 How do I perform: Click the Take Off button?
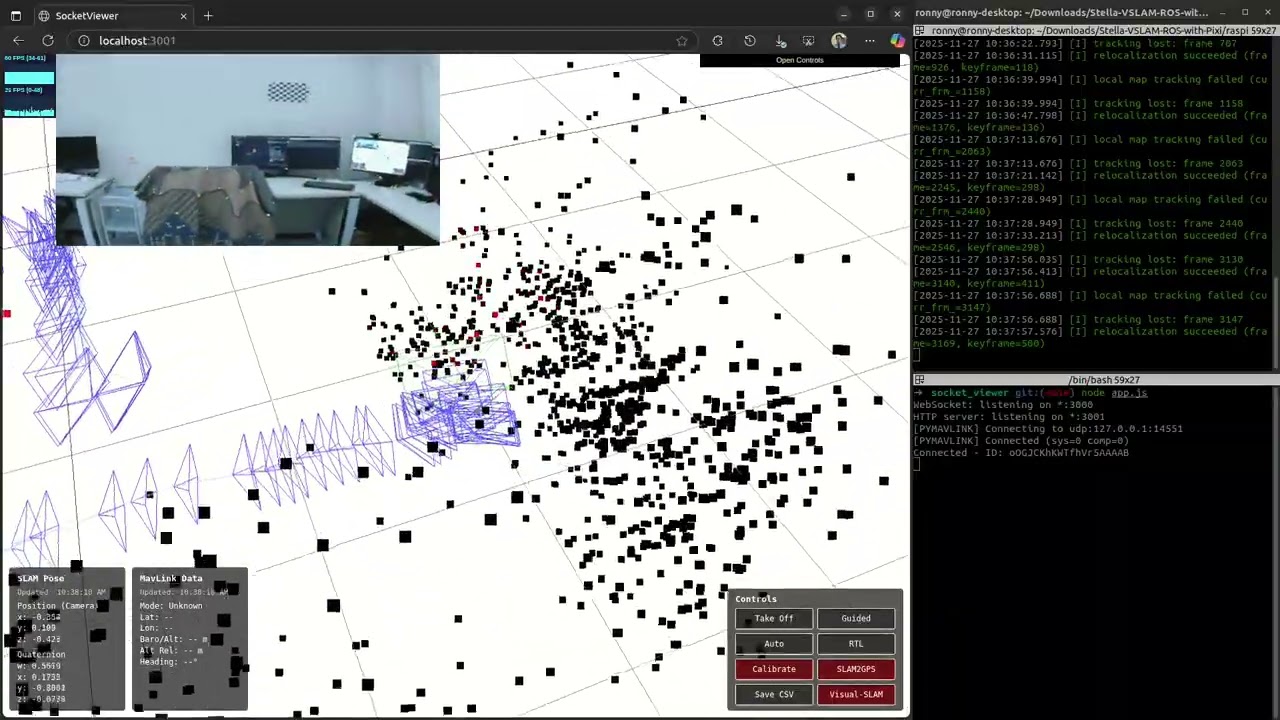point(774,619)
